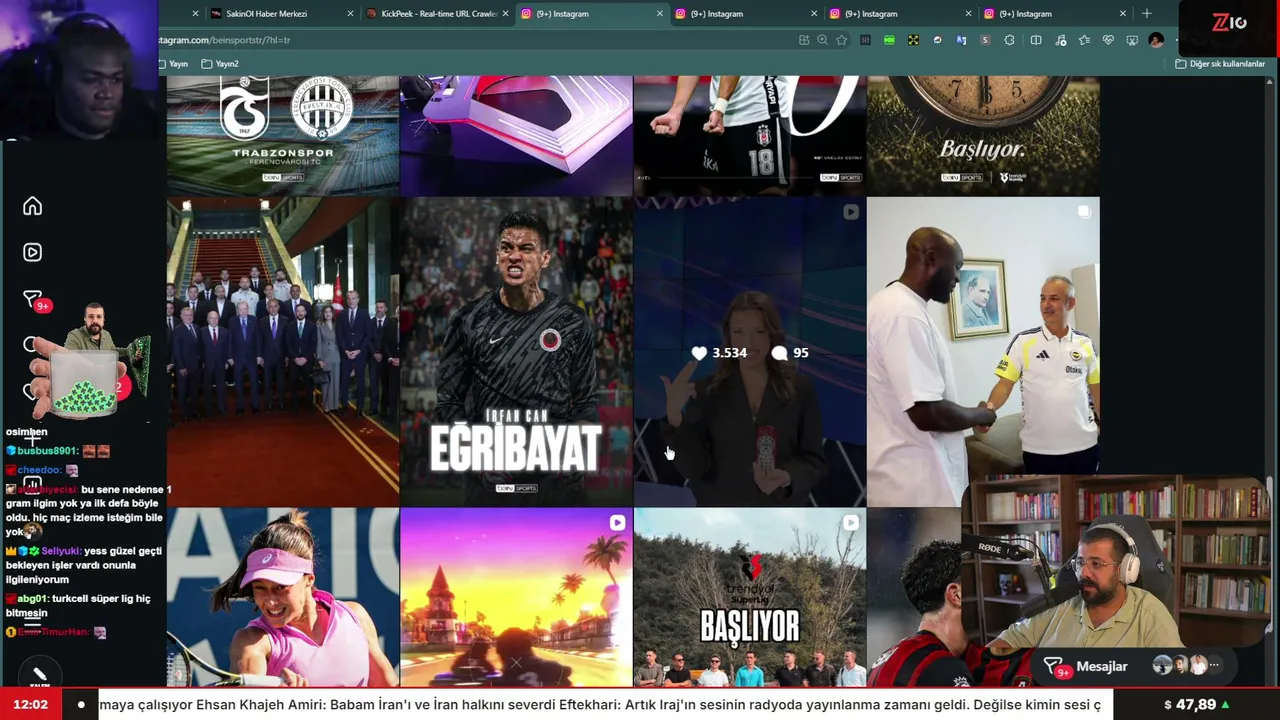The width and height of the screenshot is (1280, 720).
Task: Open the Beşiktaş number 18 player post
Action: 750,135
